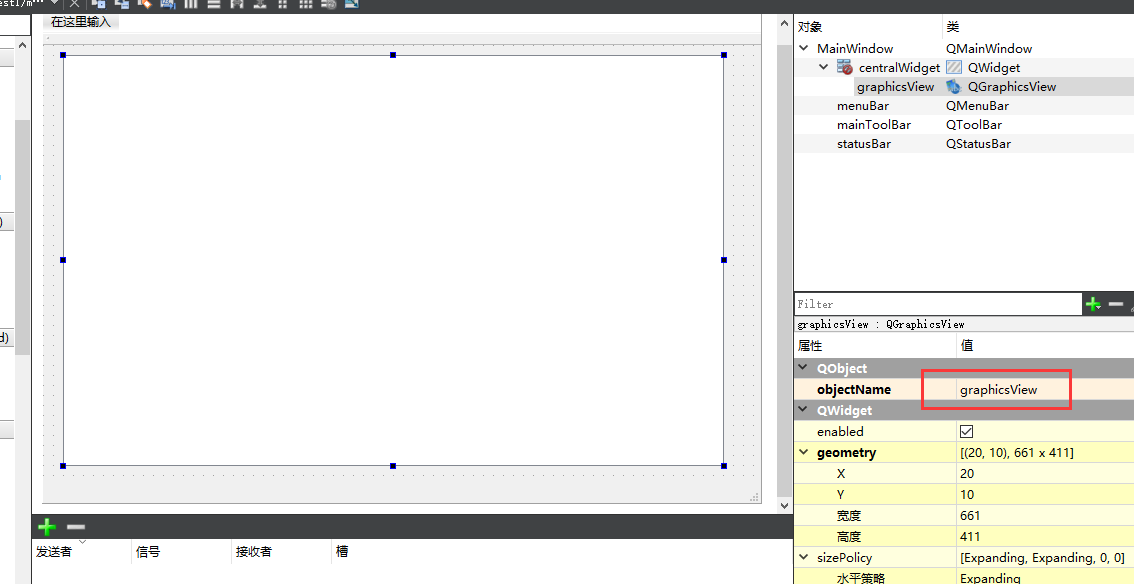
Task: Apply grid layout using the toolbar icon
Action: [306, 4]
